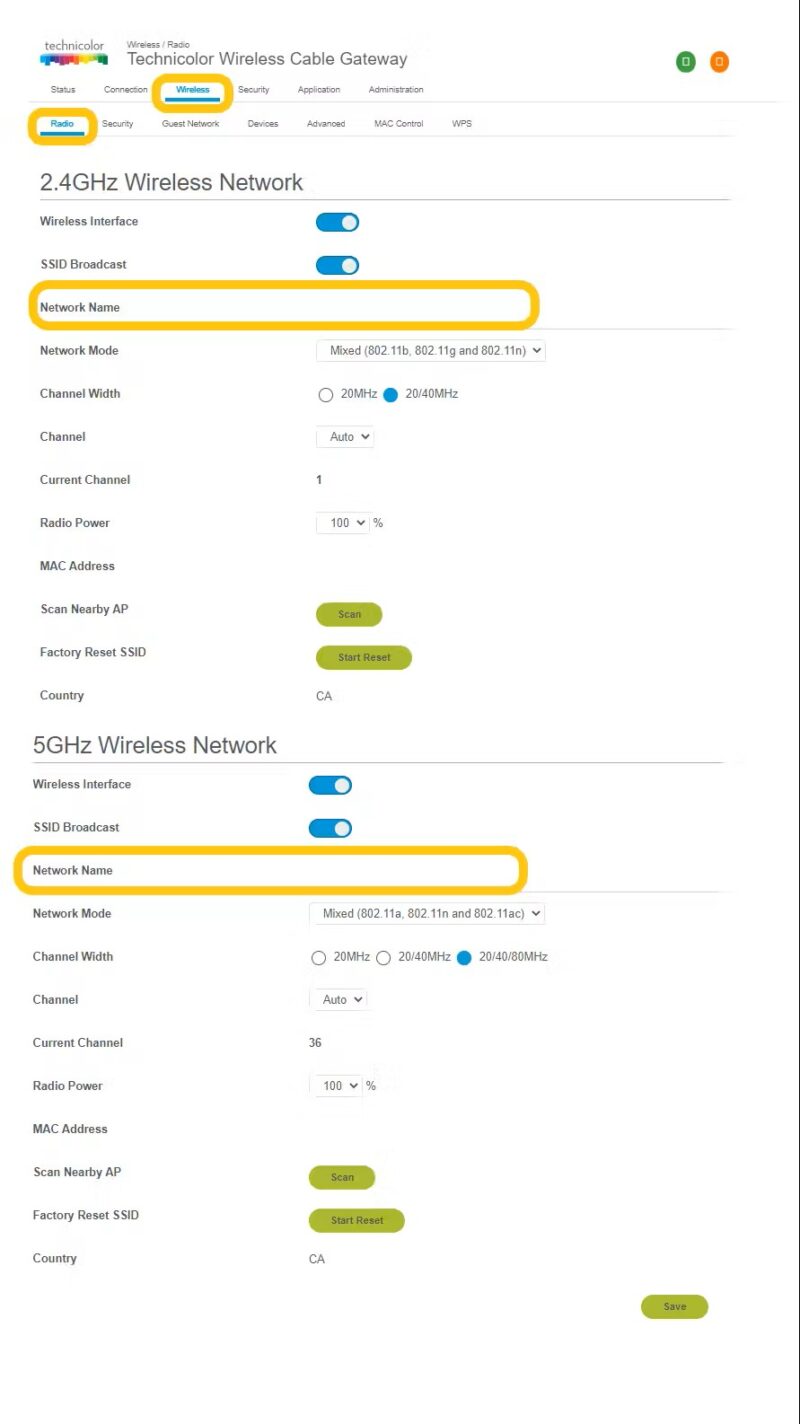800x1424 pixels.
Task: Open the 5GHz Radio Power percentage dropdown
Action: pyautogui.click(x=337, y=1085)
